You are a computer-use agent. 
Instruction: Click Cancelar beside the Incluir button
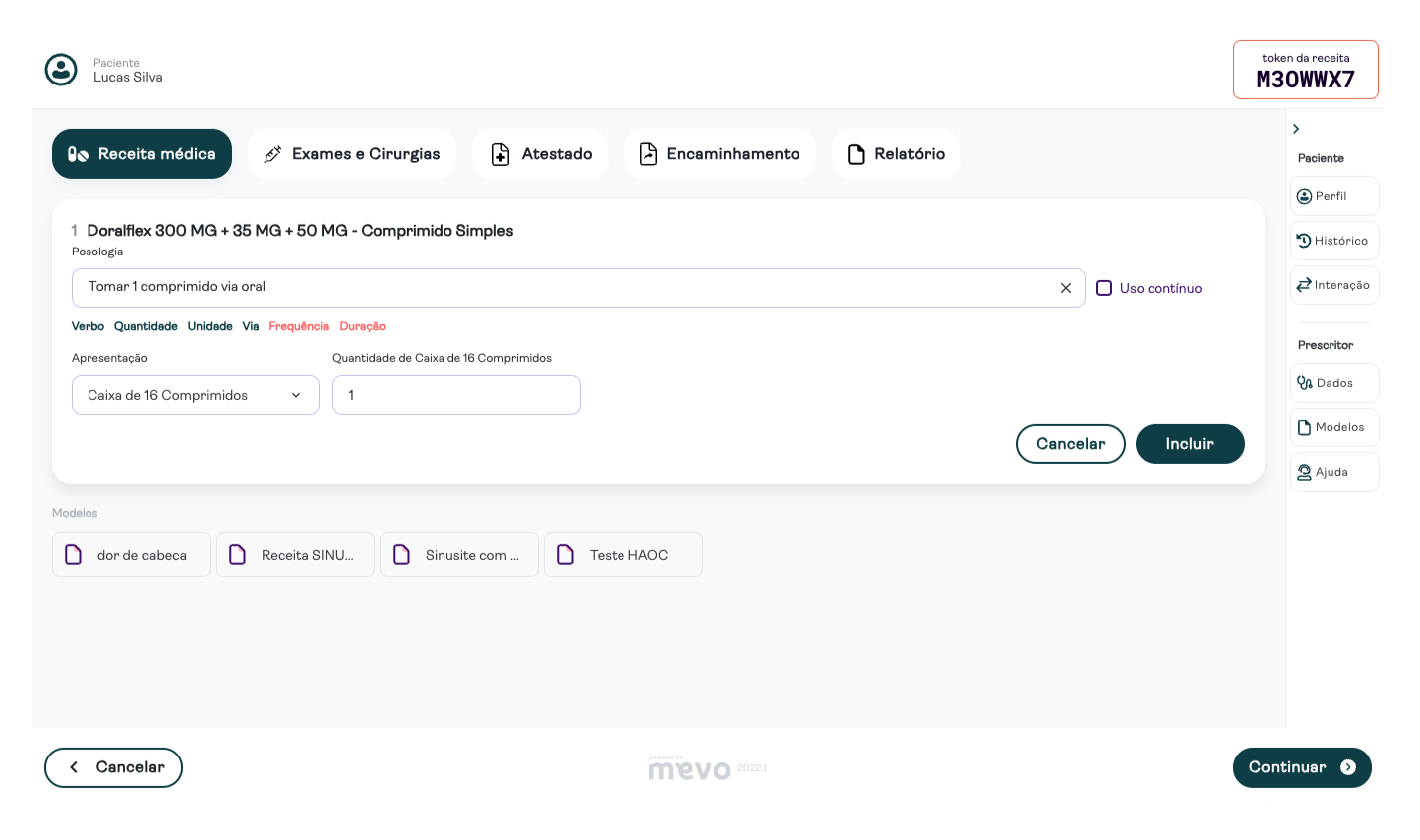pyautogui.click(x=1070, y=444)
